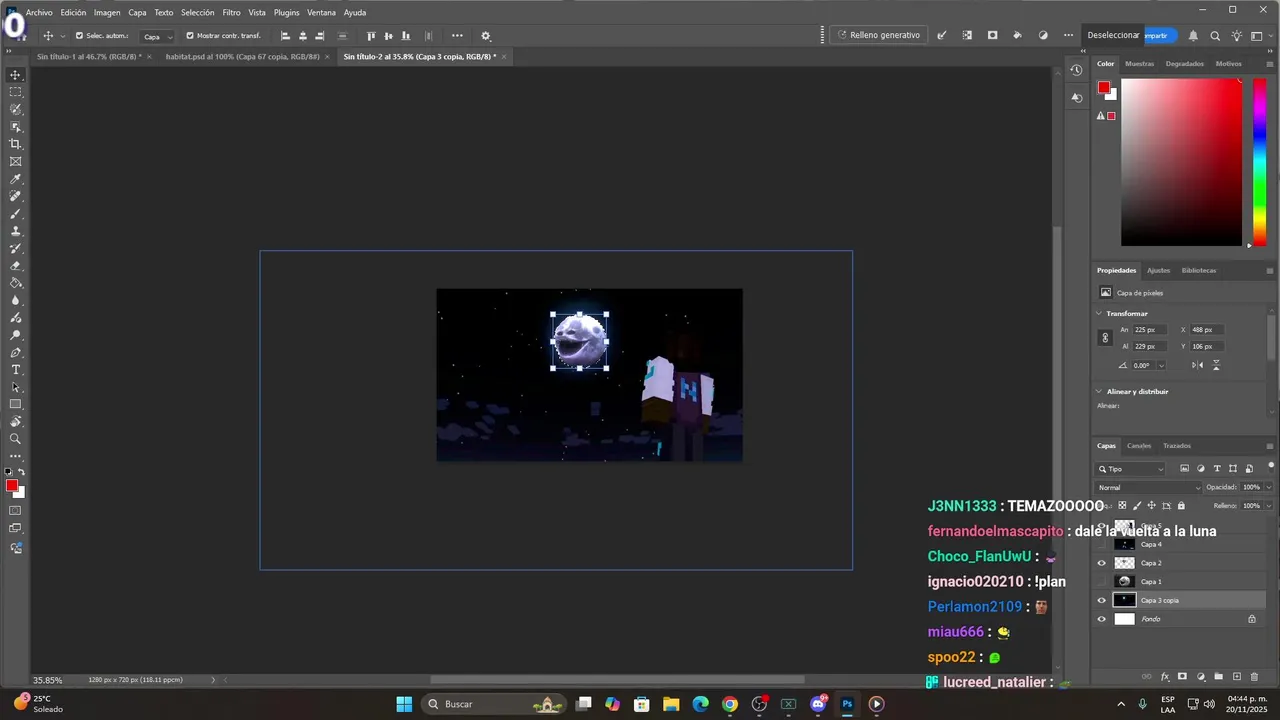Show more align options ellipsis
Image resolution: width=1280 pixels, height=720 pixels.
tap(457, 36)
